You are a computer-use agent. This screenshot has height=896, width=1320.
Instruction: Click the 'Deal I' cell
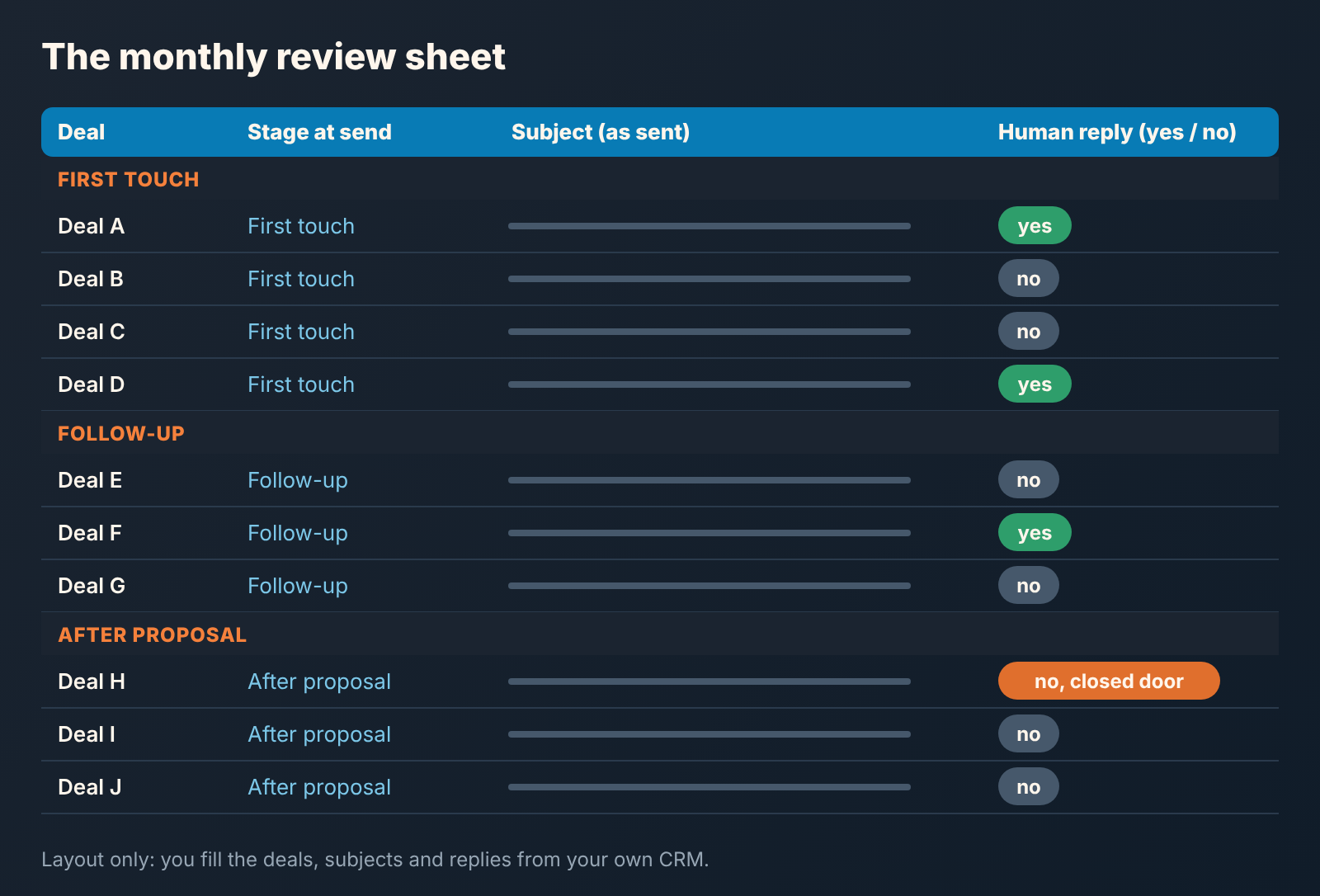[x=87, y=734]
